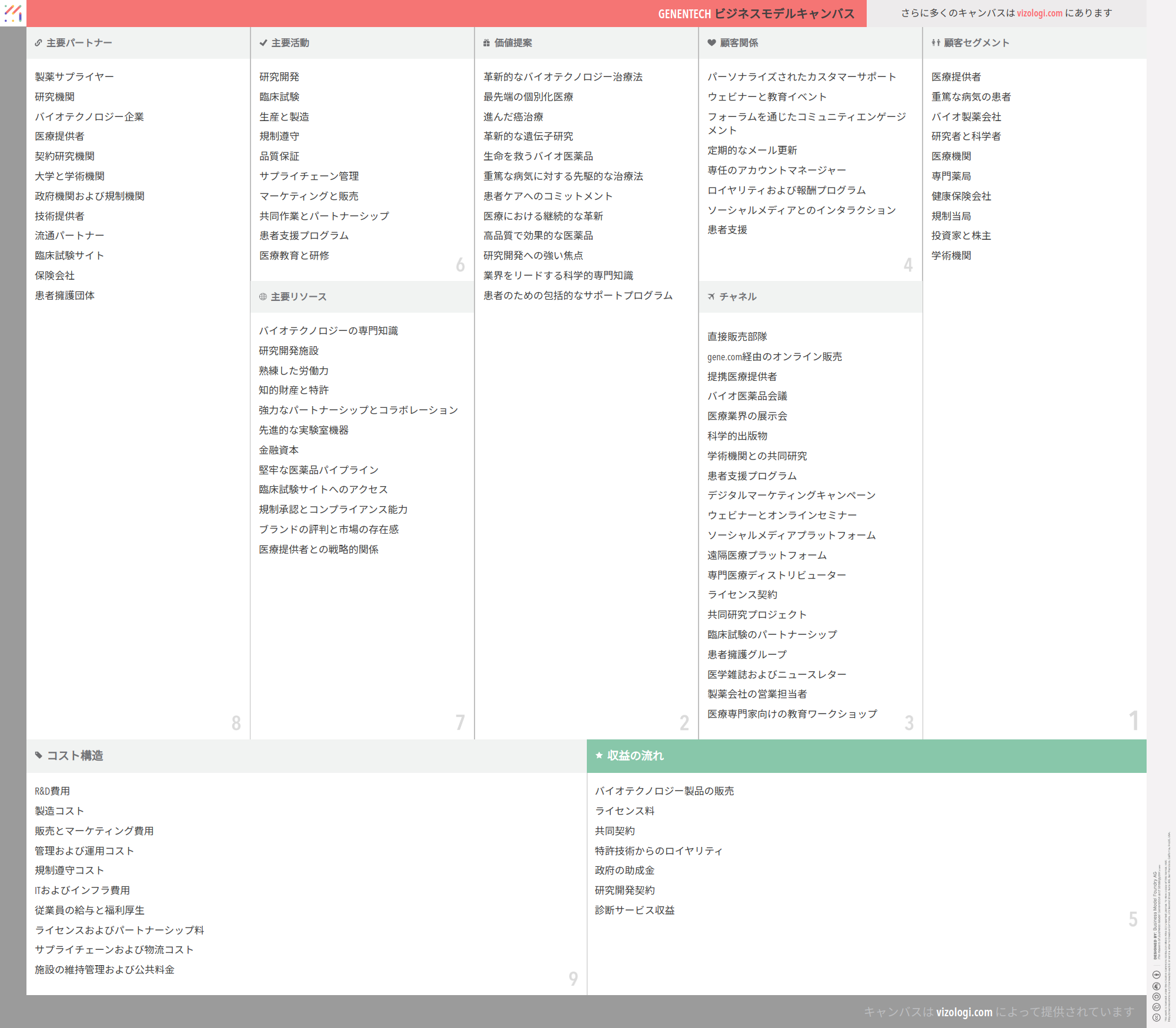Click the globe icon beside 主要リソース
Screen dimensions: 1176x1028
[263, 297]
